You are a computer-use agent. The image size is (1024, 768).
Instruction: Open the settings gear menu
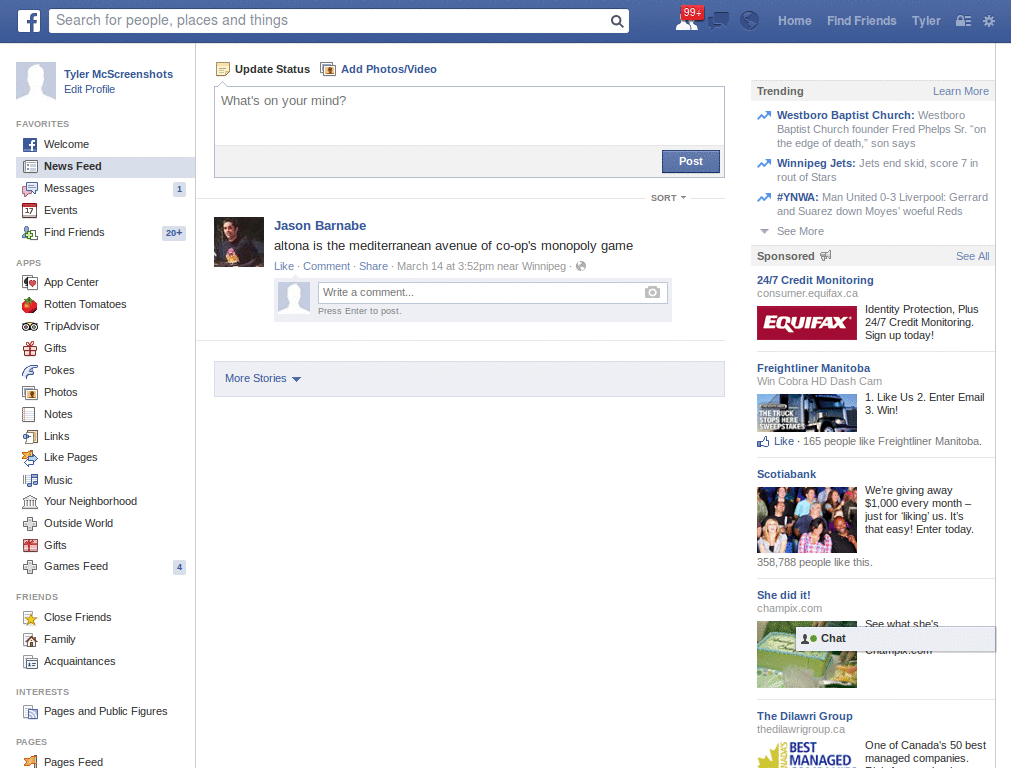coord(989,21)
